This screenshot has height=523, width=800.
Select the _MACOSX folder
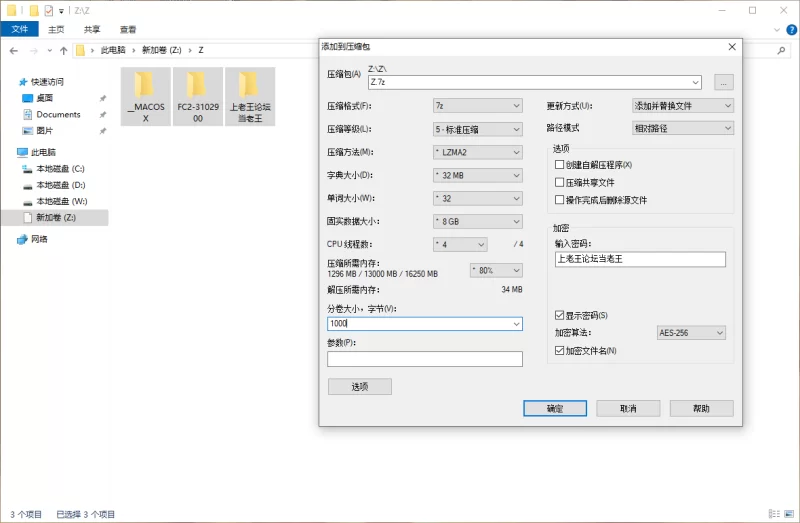tap(145, 96)
